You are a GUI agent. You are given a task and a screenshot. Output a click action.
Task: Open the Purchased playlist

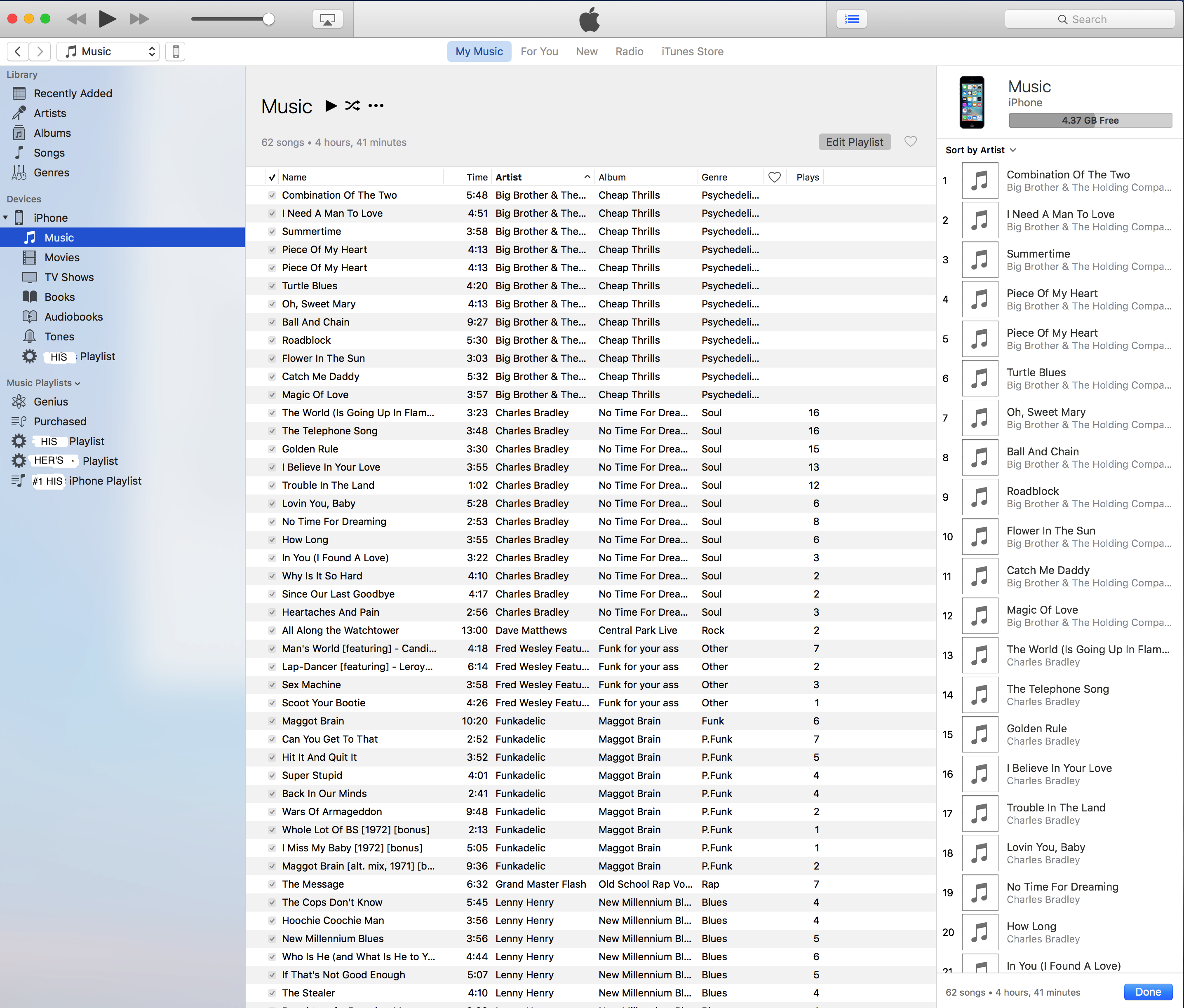click(59, 422)
